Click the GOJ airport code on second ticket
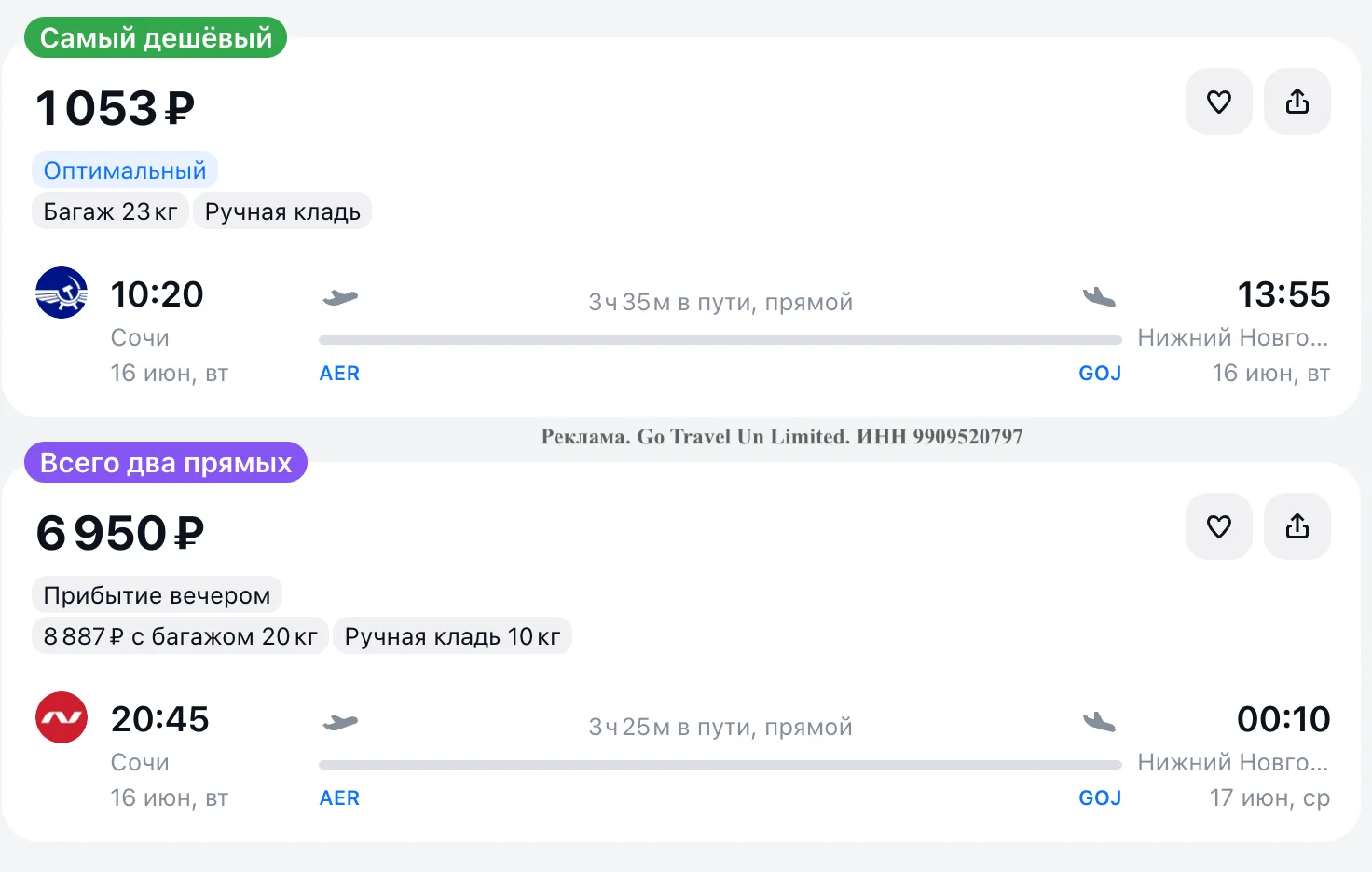 pos(1100,798)
